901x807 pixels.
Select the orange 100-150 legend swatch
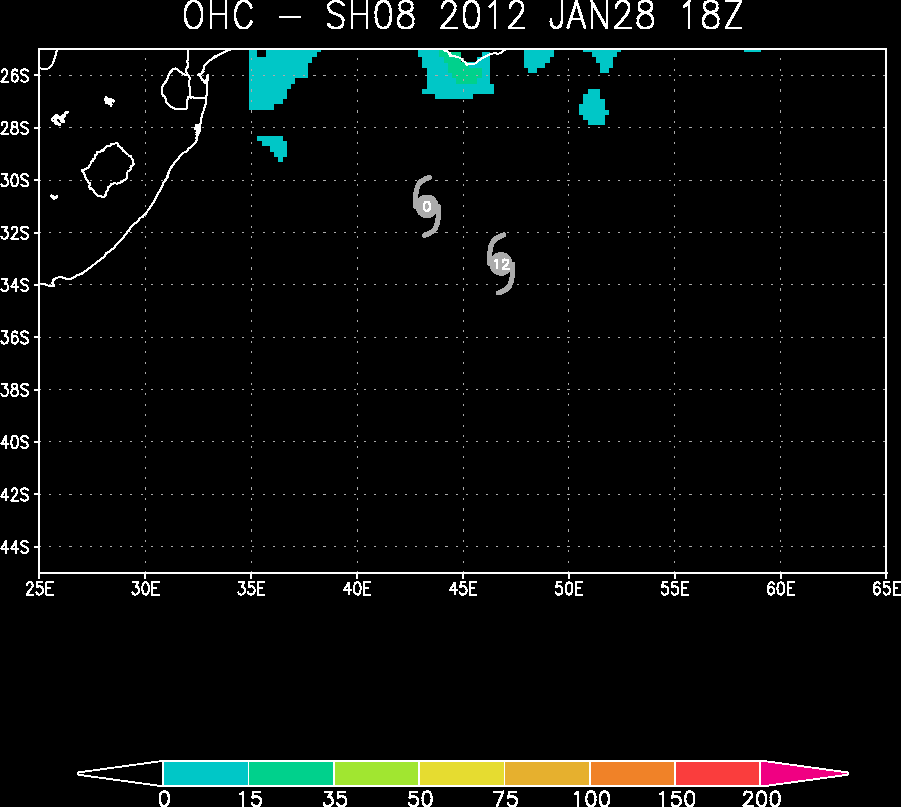click(632, 773)
